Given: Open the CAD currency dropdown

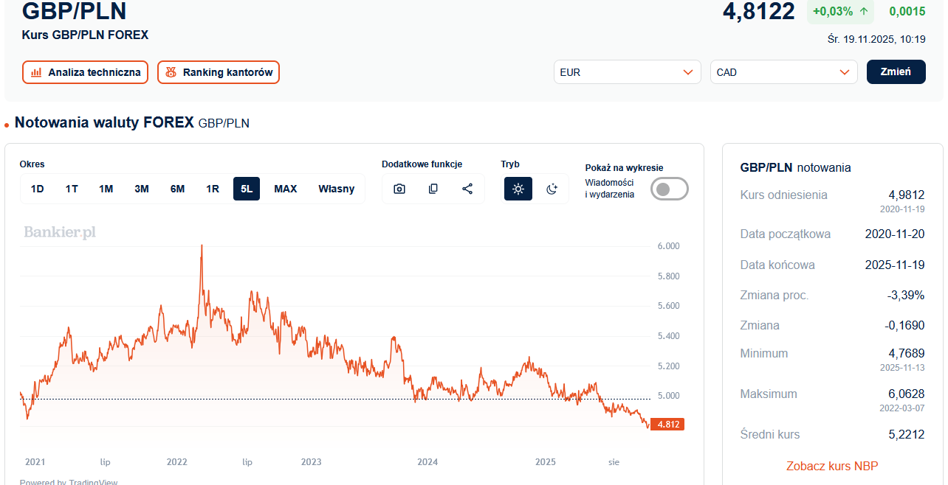Looking at the screenshot, I should (x=784, y=72).
